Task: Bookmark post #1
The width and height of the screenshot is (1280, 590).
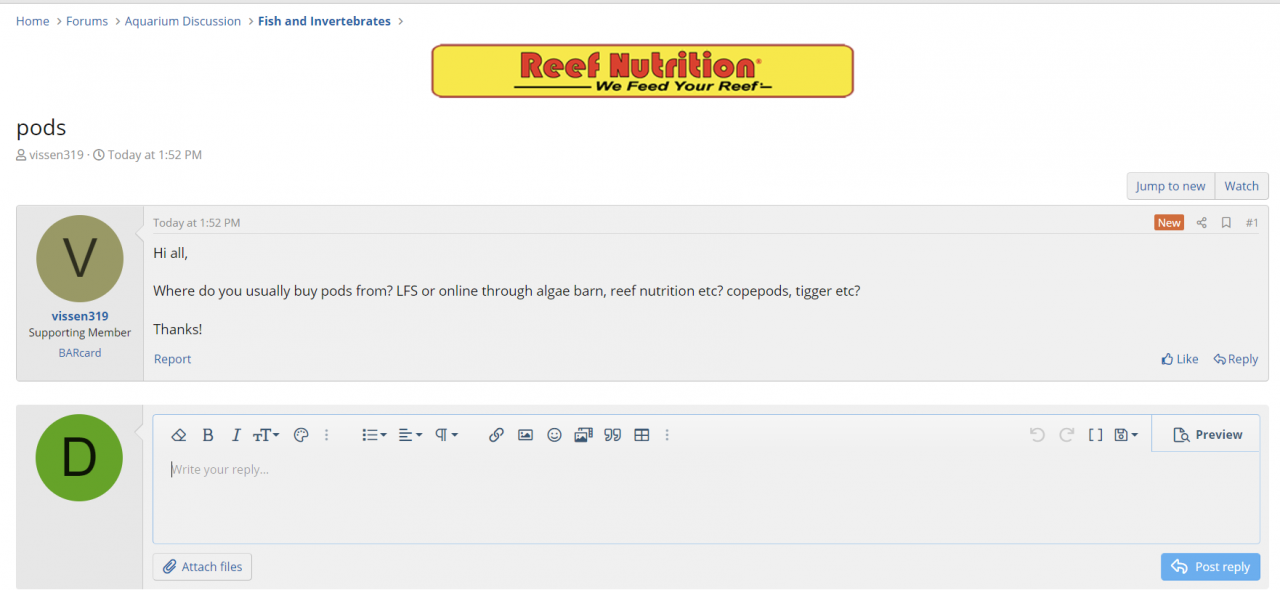Action: [1226, 223]
